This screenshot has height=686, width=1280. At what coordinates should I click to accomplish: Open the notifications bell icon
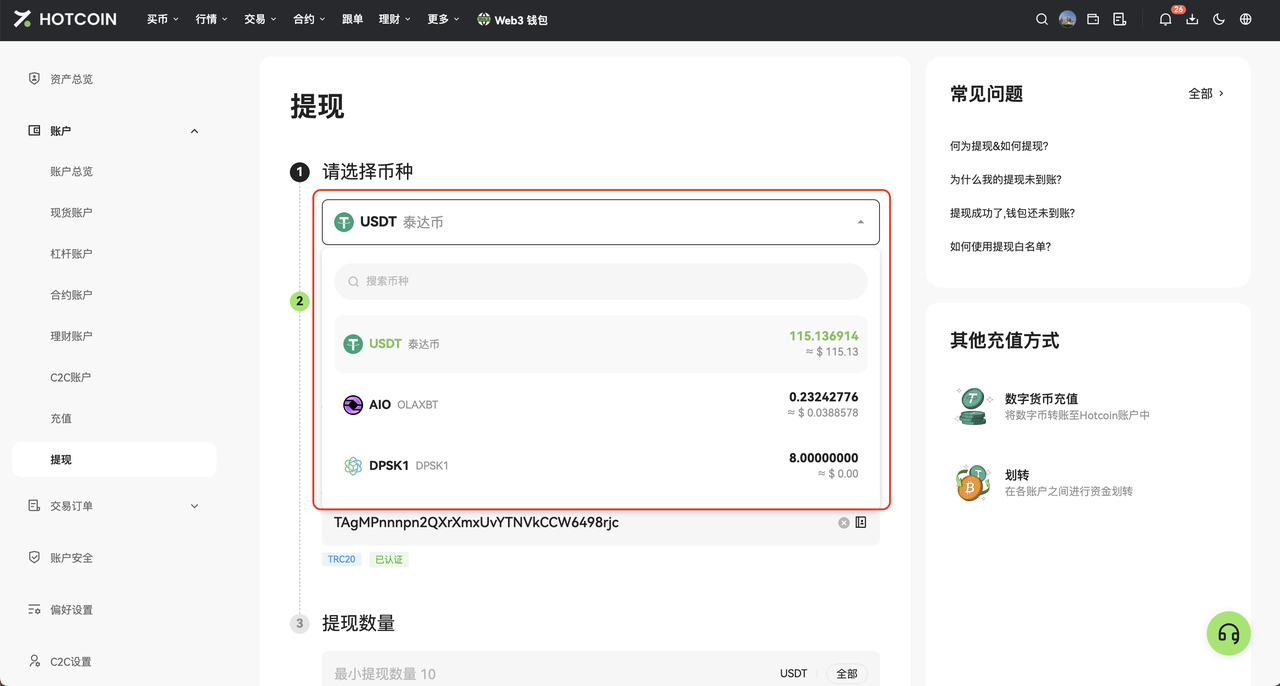[x=1165, y=19]
